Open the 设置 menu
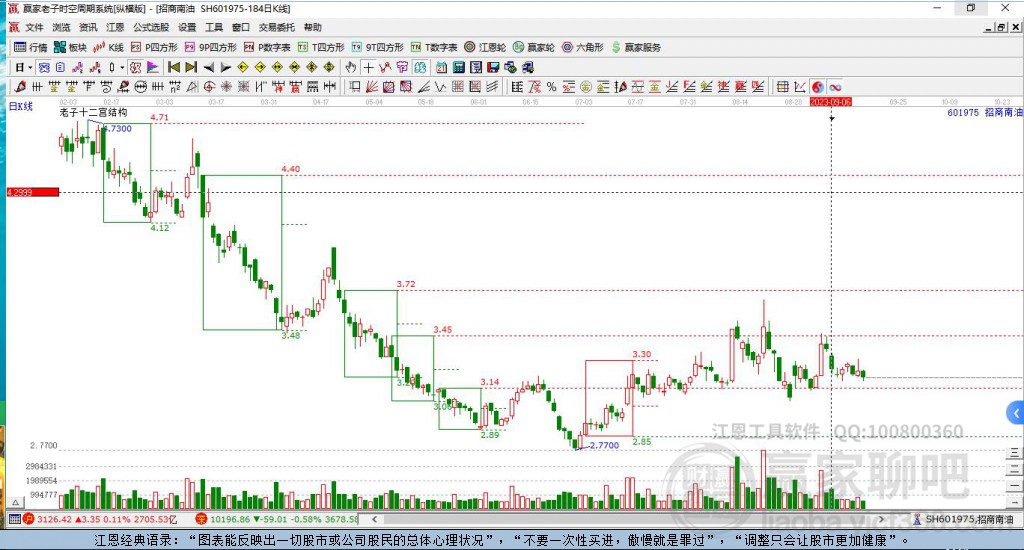This screenshot has width=1024, height=550. pyautogui.click(x=187, y=27)
